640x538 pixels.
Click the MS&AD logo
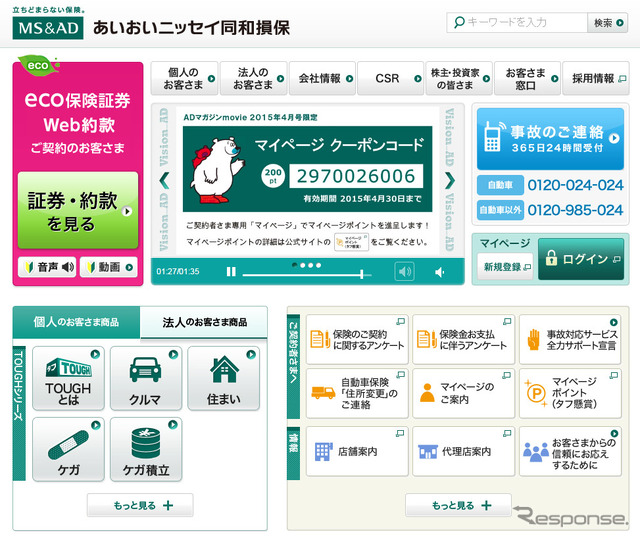pos(48,28)
